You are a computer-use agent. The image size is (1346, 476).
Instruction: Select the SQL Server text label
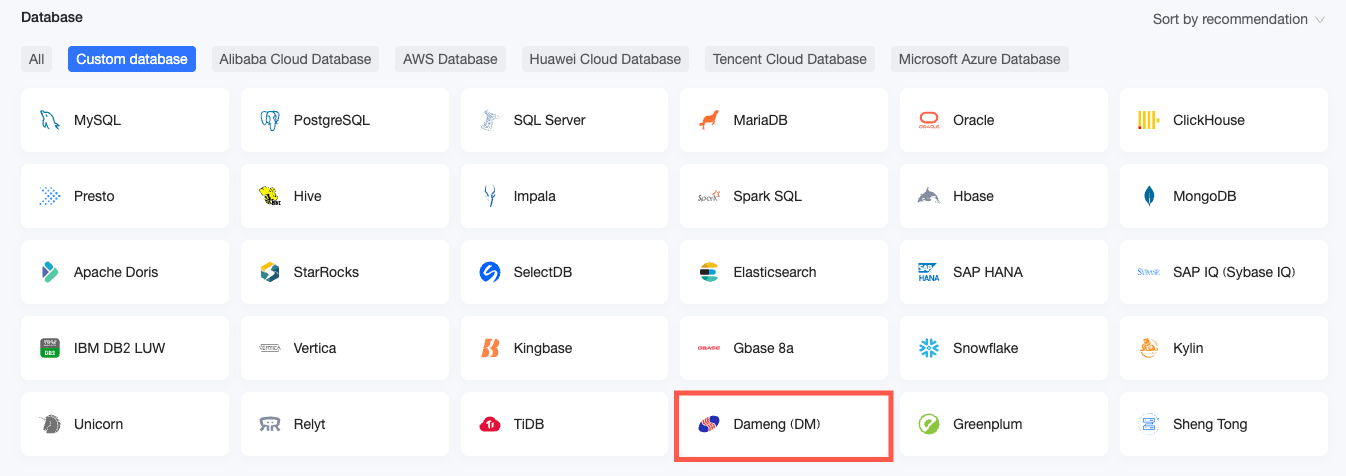pyautogui.click(x=550, y=120)
